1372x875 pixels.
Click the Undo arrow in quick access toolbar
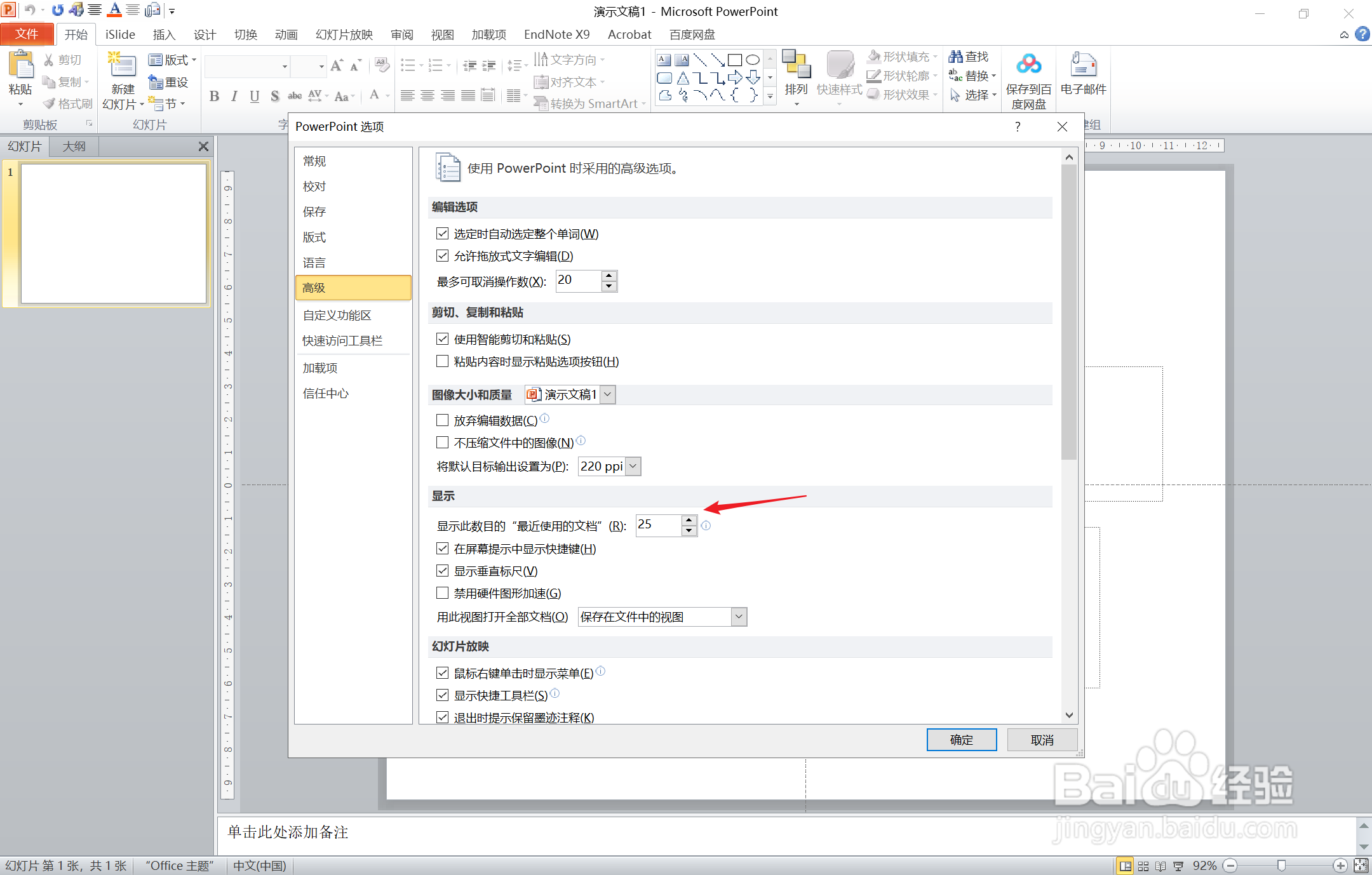pyautogui.click(x=30, y=10)
